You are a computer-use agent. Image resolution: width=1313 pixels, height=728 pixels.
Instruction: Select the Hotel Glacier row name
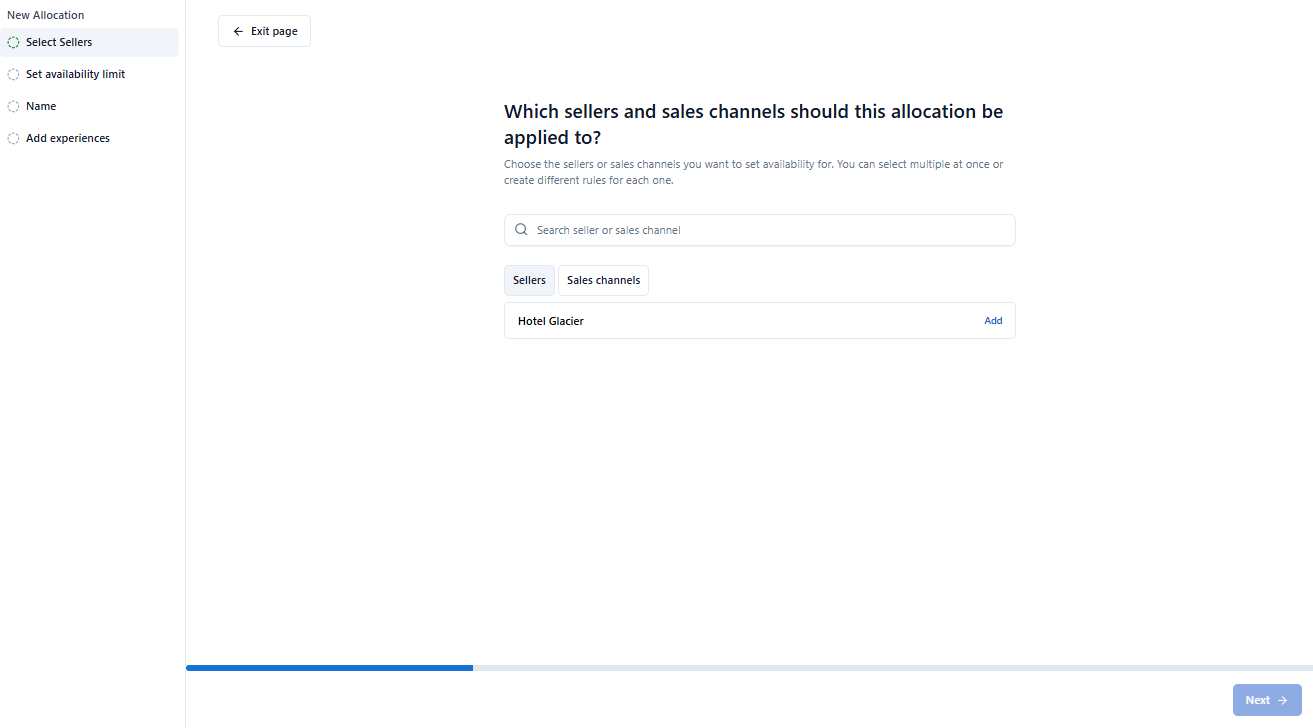click(x=551, y=321)
